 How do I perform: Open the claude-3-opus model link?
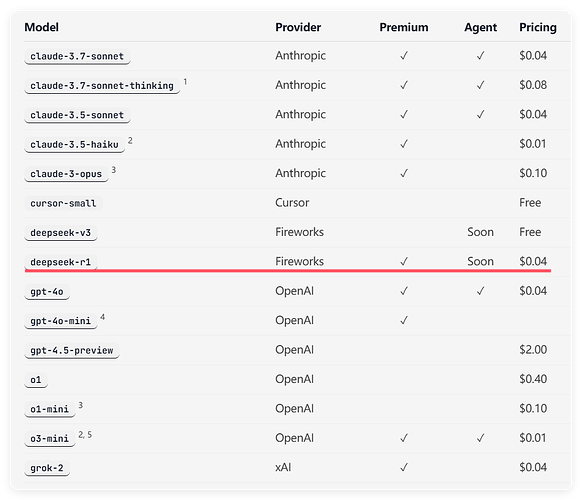point(66,174)
